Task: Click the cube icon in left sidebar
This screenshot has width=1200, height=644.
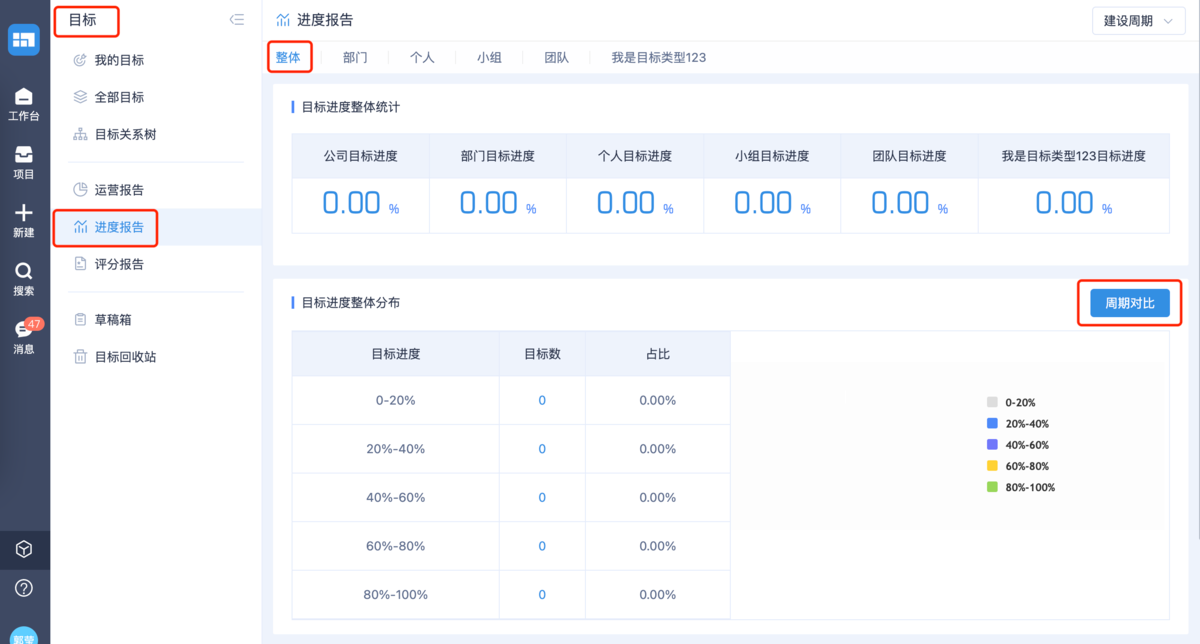Action: point(24,549)
